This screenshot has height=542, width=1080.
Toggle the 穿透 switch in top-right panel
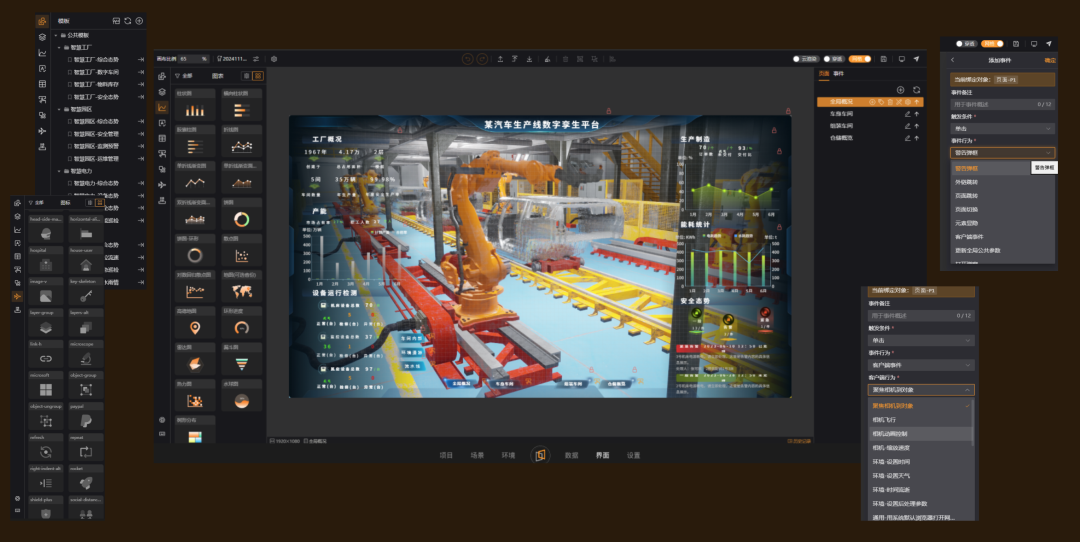pyautogui.click(x=966, y=44)
